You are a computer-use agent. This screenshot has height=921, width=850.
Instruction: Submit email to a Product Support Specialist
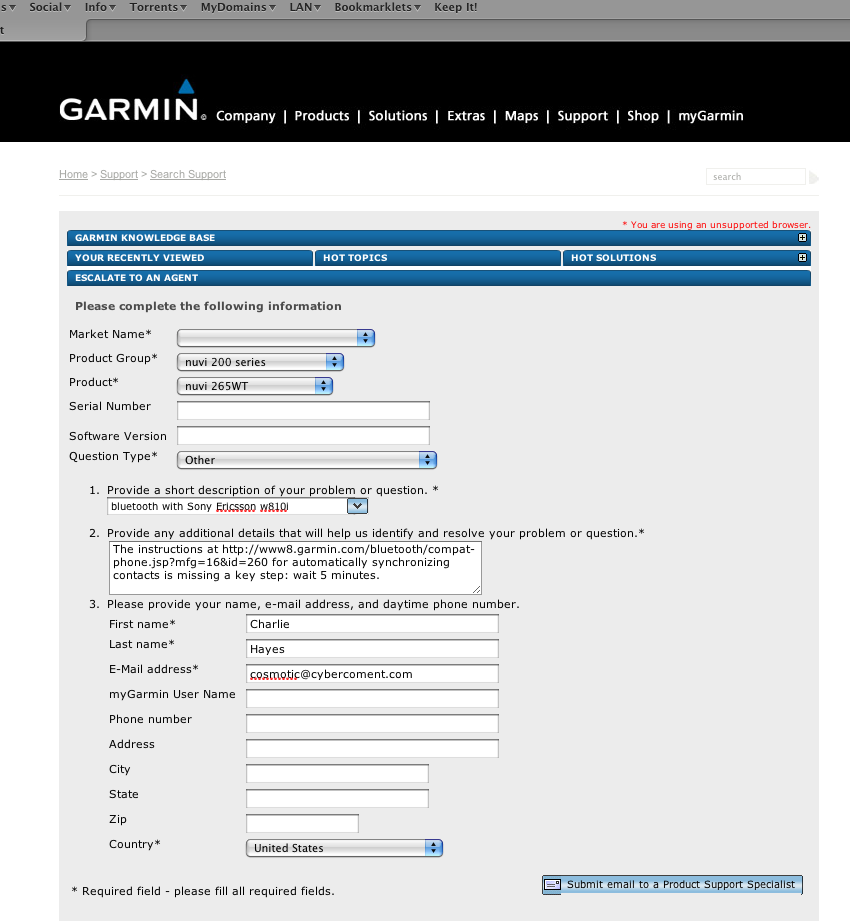(672, 885)
